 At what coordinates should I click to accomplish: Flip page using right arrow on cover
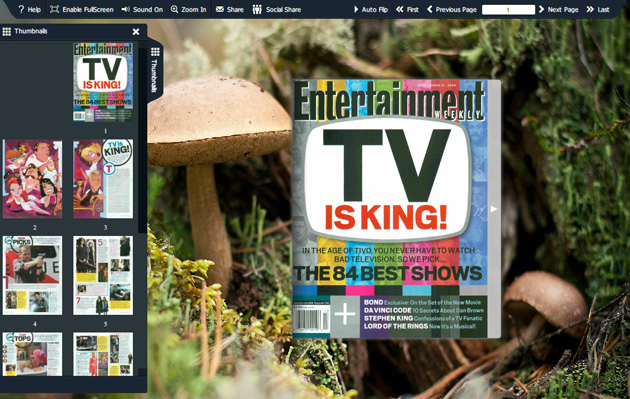(494, 209)
